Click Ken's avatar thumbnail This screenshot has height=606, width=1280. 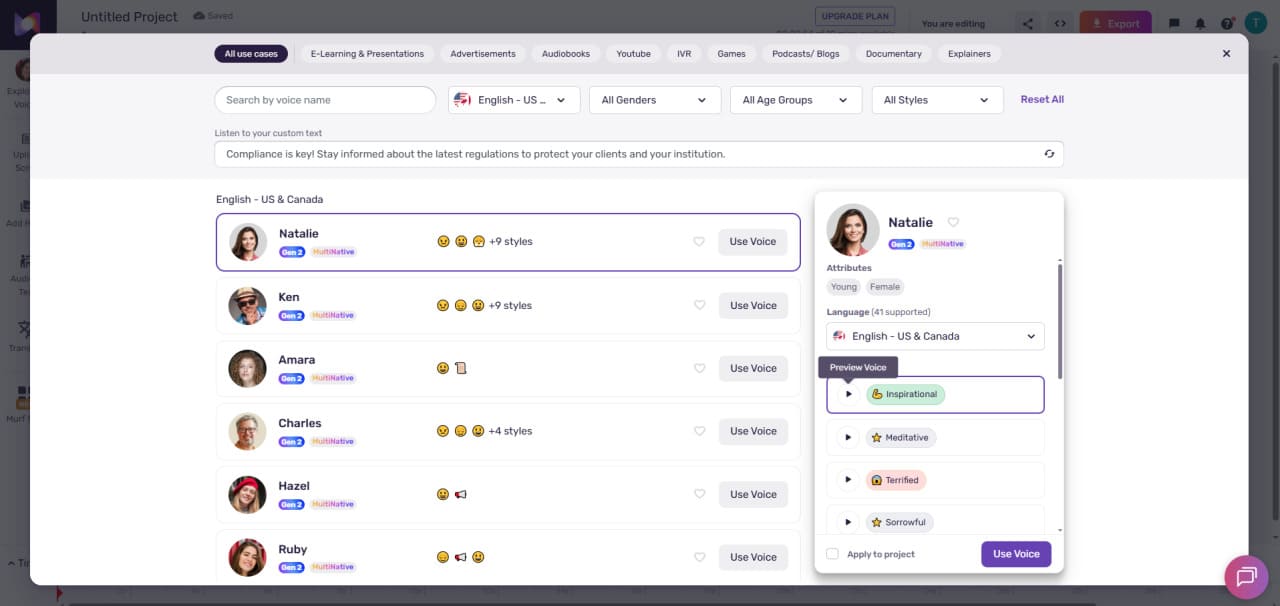coord(247,305)
